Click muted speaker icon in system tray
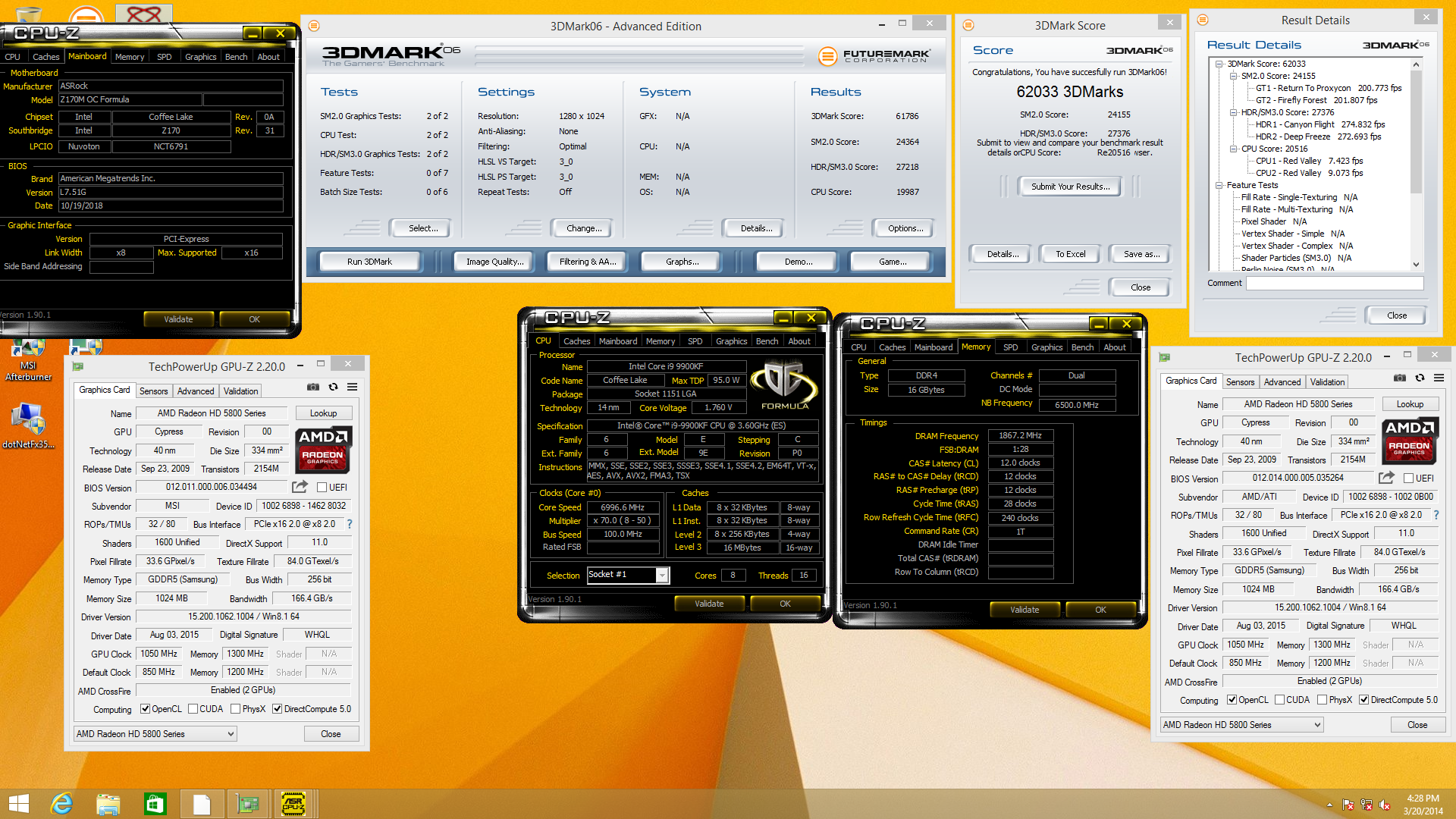Screen dimensions: 1456x819 click(x=1385, y=805)
